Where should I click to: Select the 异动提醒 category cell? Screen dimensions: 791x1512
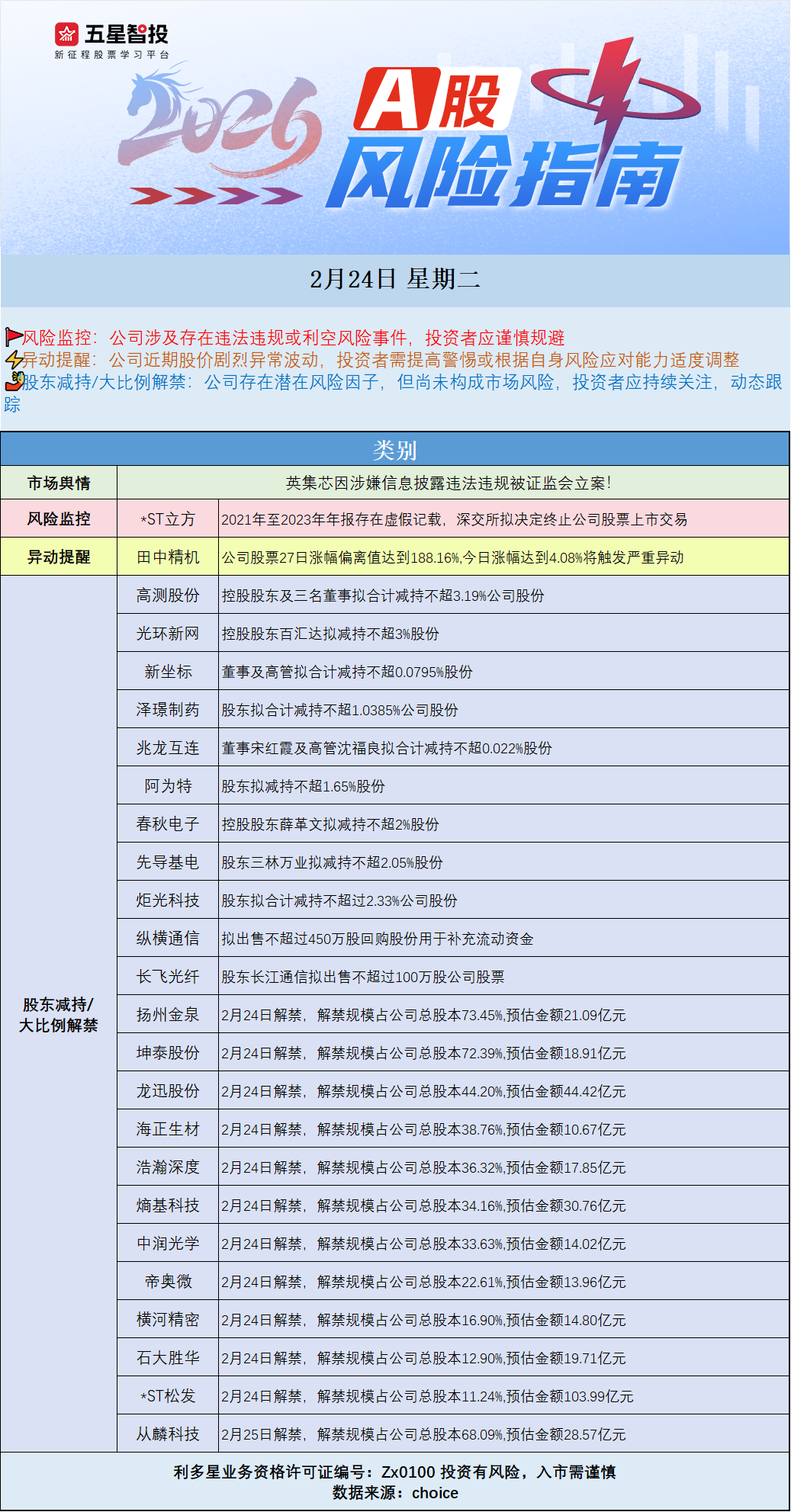point(59,557)
